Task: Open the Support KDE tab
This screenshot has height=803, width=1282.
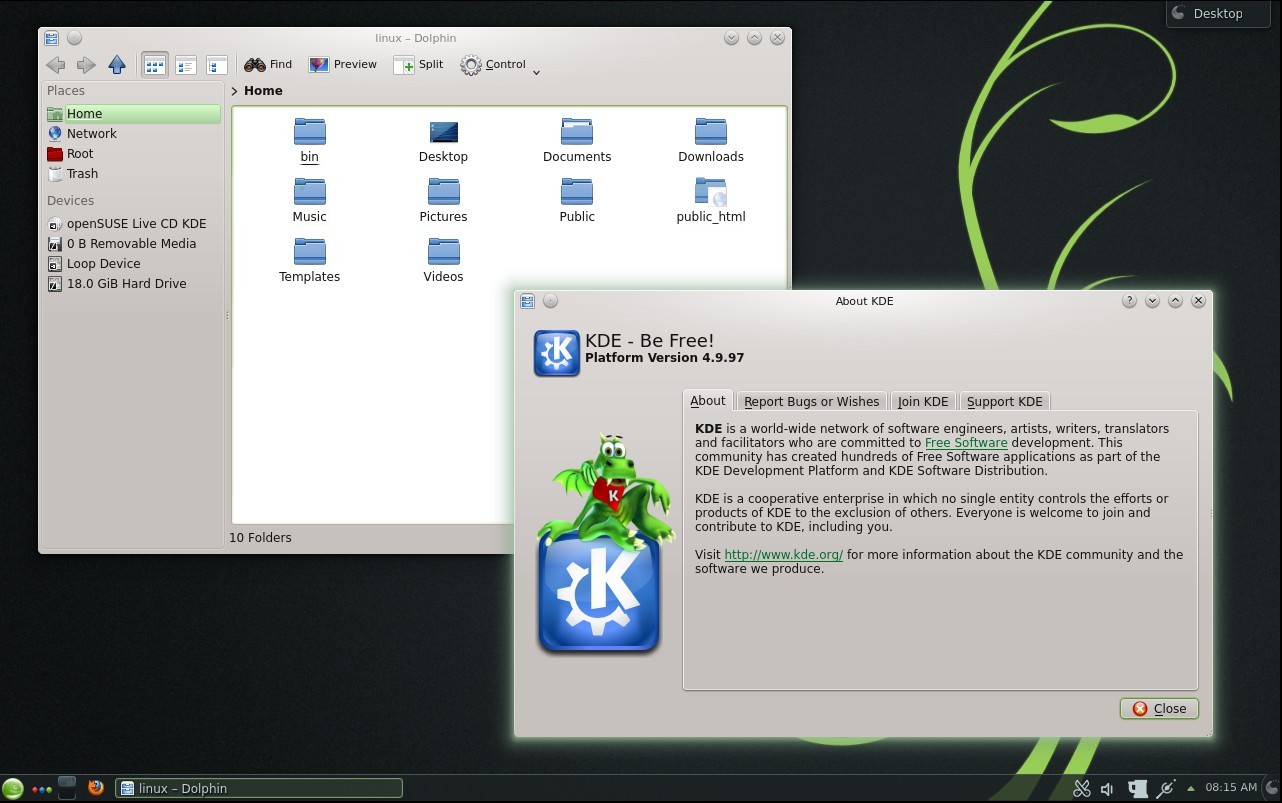Action: tap(1004, 401)
